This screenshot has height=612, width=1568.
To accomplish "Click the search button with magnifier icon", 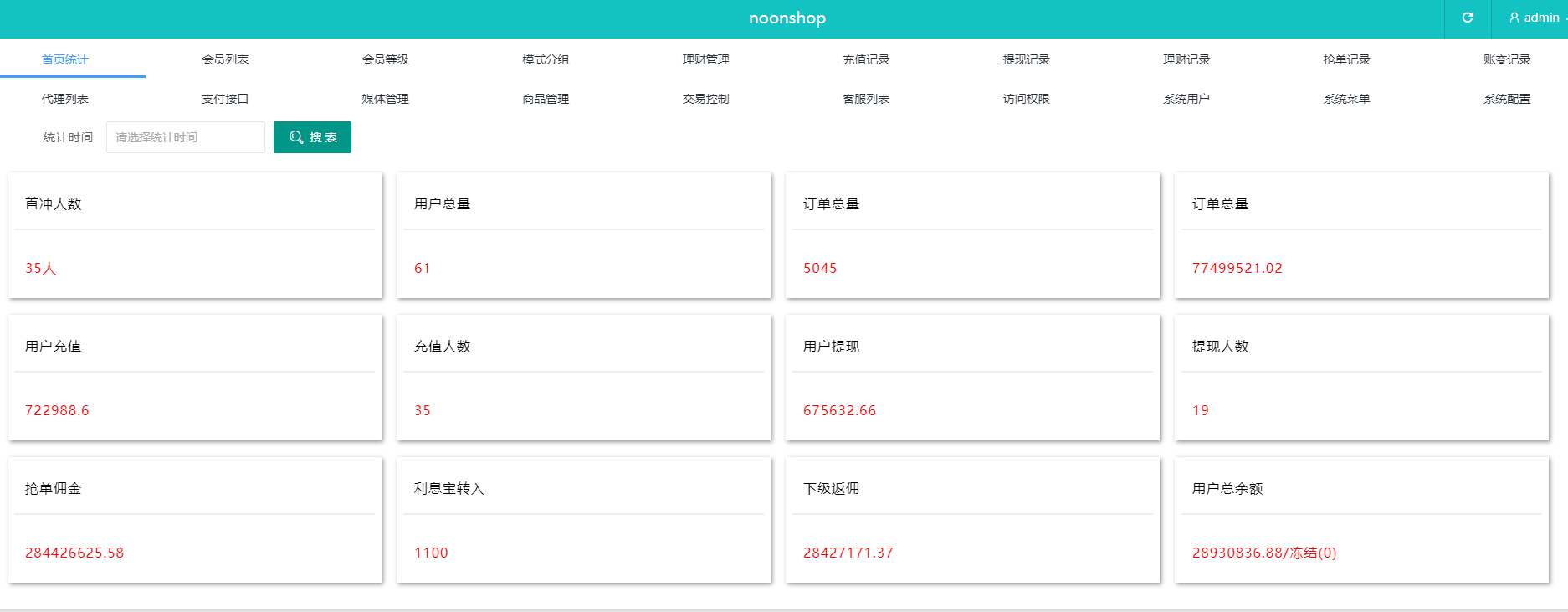I will pos(312,137).
